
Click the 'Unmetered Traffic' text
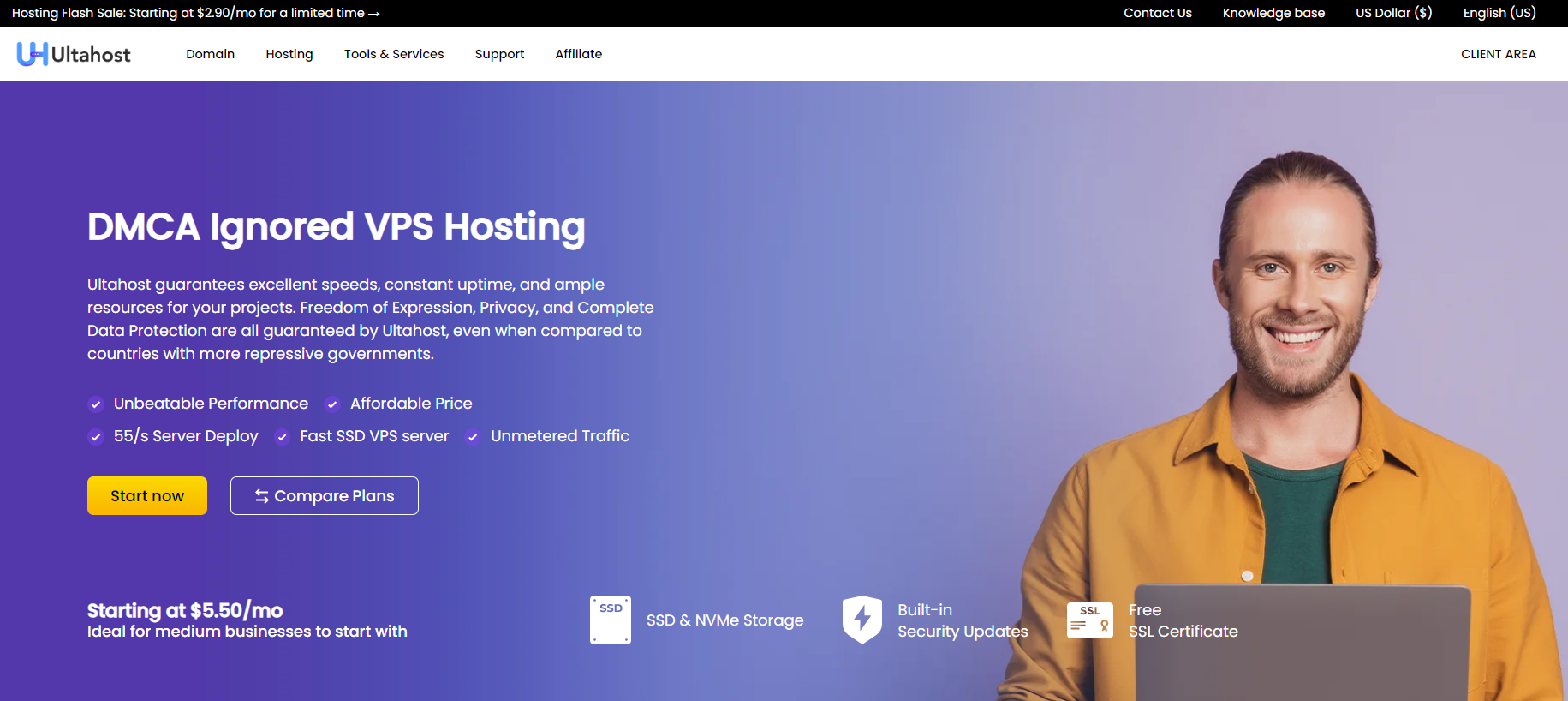pos(560,436)
